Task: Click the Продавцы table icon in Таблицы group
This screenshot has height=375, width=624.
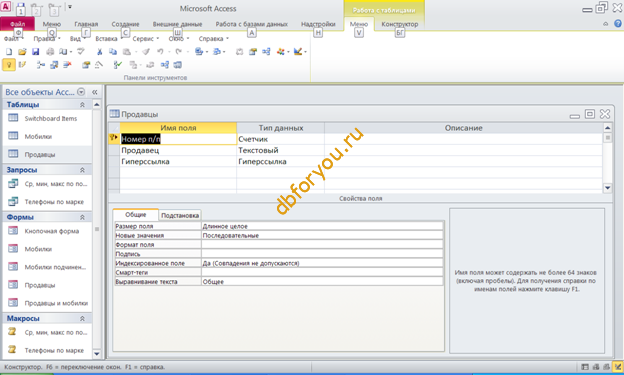Action: (x=13, y=154)
